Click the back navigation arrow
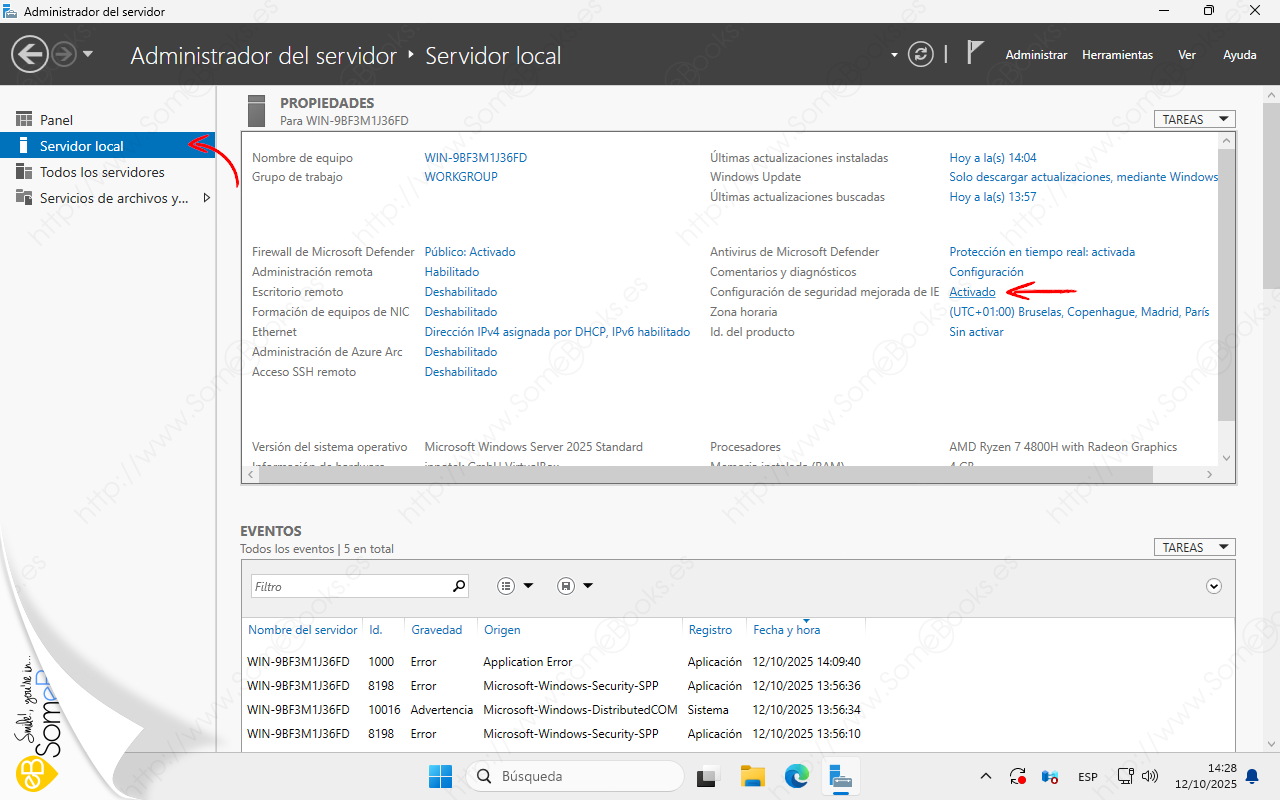Screen dimensions: 1280x800 pyautogui.click(x=31, y=54)
